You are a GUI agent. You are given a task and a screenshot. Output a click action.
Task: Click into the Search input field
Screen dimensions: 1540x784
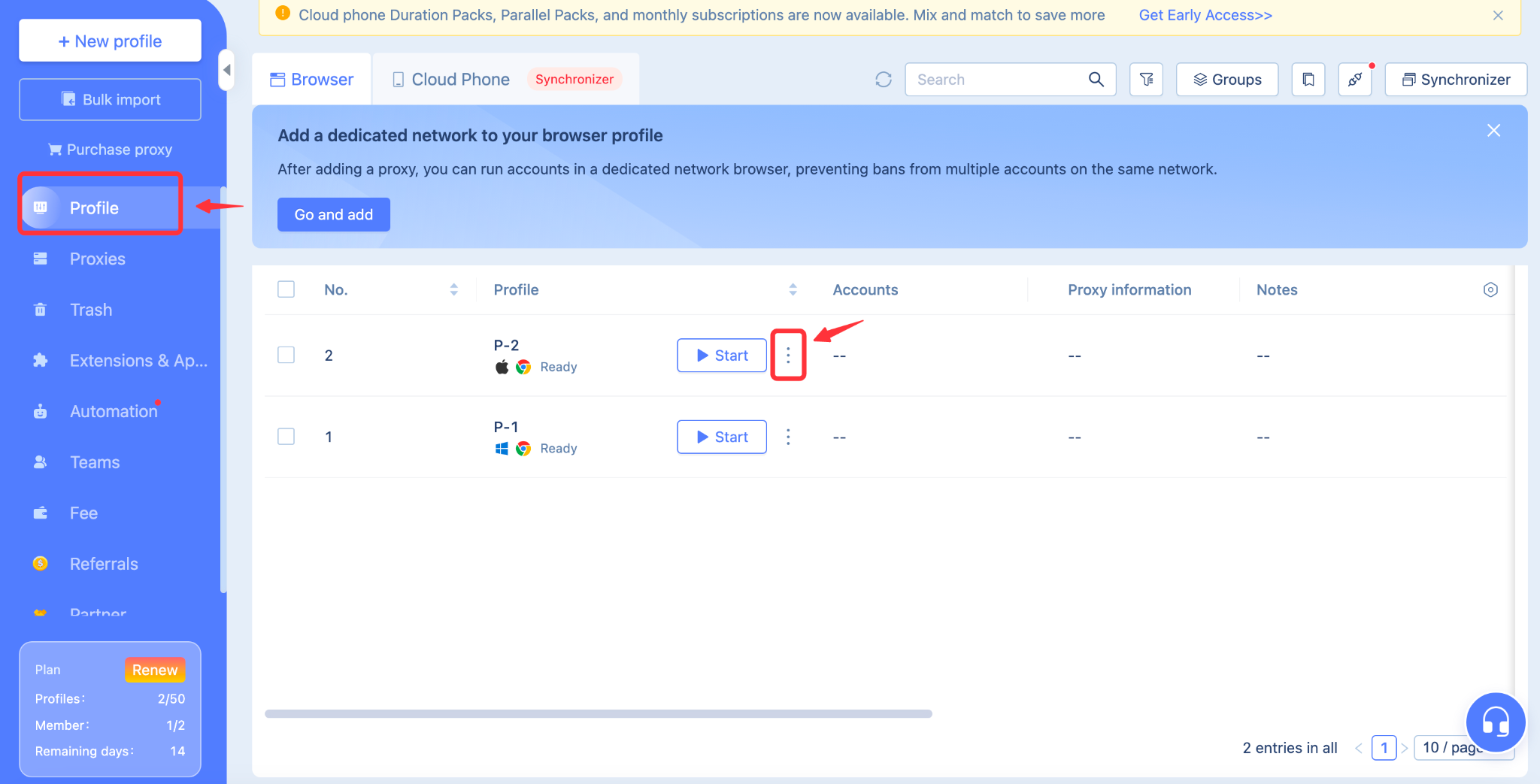point(996,80)
